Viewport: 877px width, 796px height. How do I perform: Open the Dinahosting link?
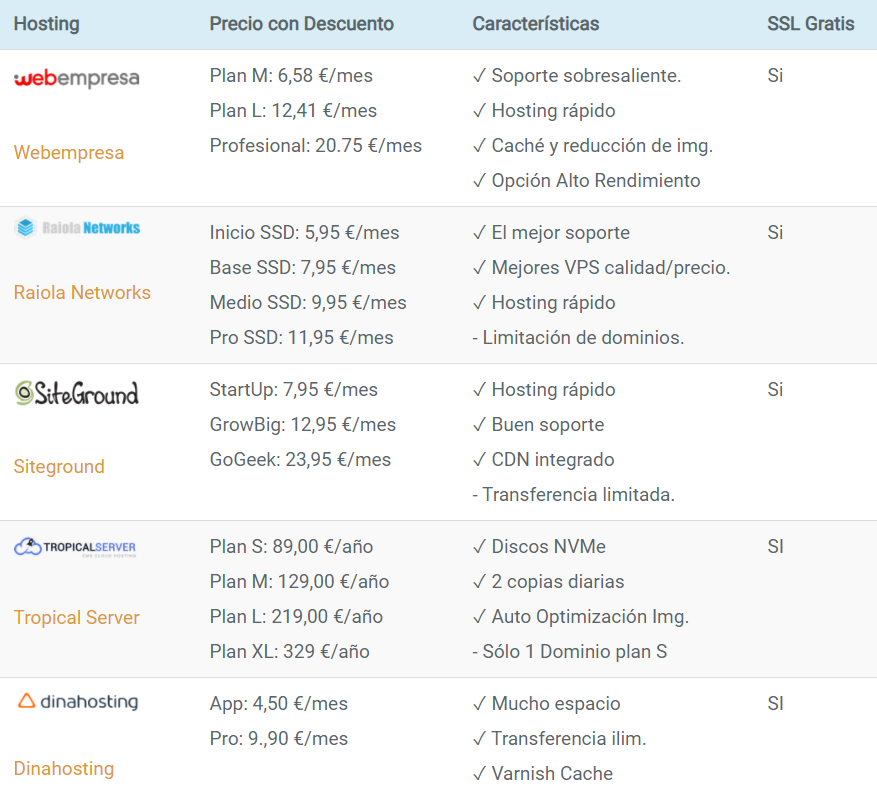(64, 769)
